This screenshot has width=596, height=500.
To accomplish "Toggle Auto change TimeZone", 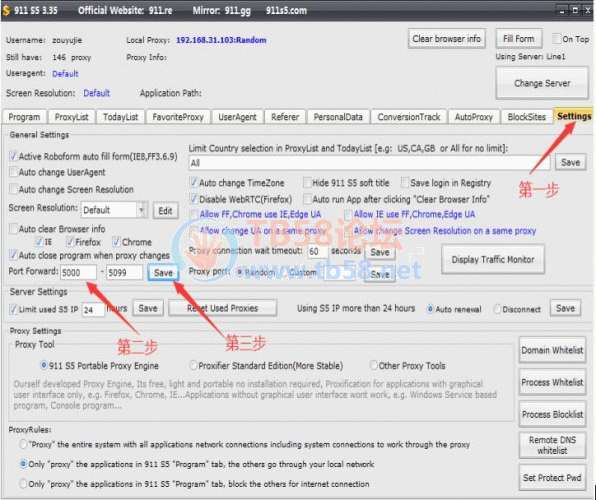I will point(194,183).
